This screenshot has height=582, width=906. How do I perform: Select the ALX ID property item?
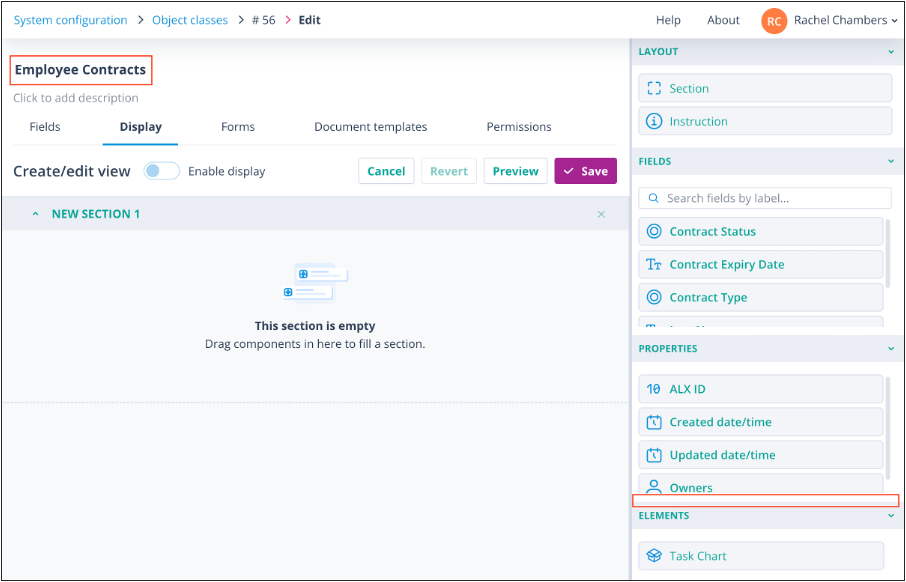pos(760,389)
